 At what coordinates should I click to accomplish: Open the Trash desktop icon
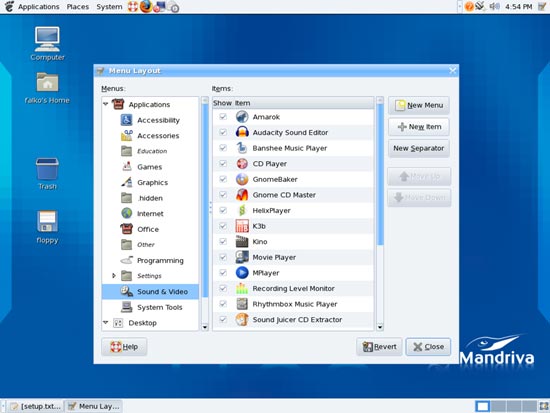tap(47, 169)
